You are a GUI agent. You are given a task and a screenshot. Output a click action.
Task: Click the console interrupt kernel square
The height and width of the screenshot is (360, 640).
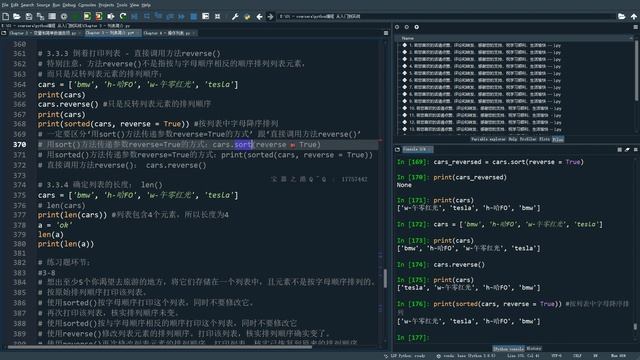coord(619,150)
